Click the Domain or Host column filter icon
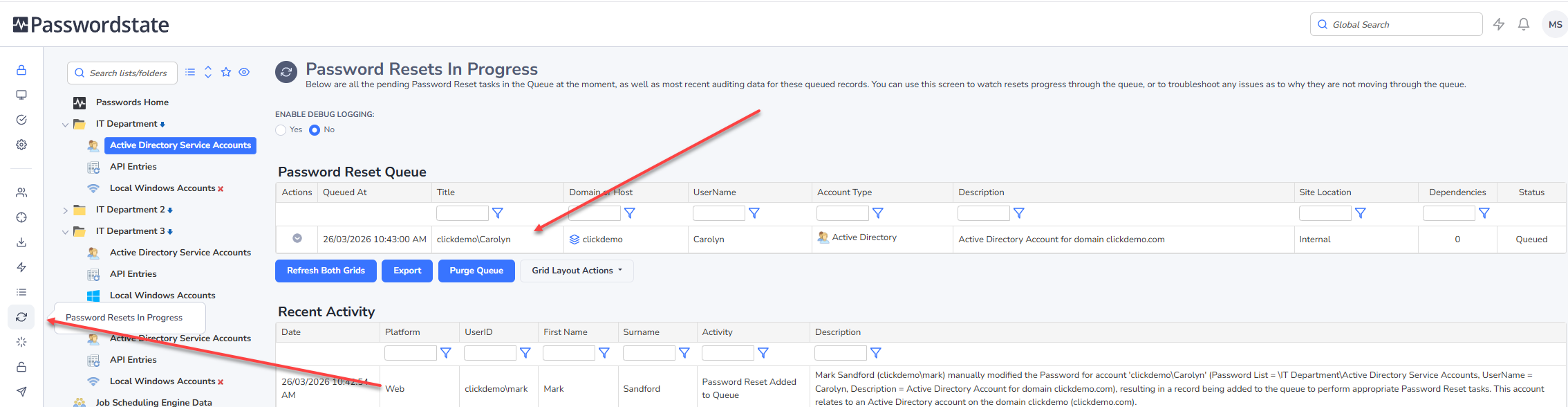The image size is (1568, 407). pos(630,213)
